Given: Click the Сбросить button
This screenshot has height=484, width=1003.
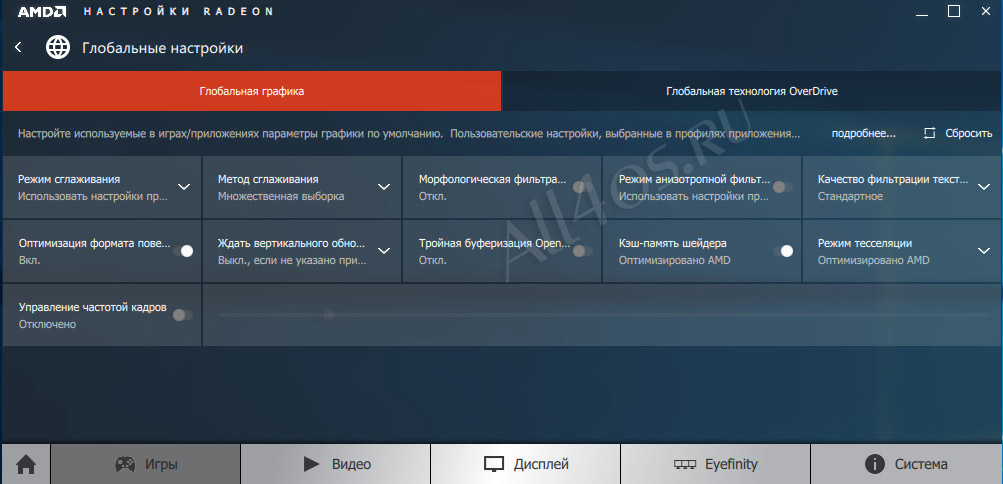Looking at the screenshot, I should (x=958, y=134).
